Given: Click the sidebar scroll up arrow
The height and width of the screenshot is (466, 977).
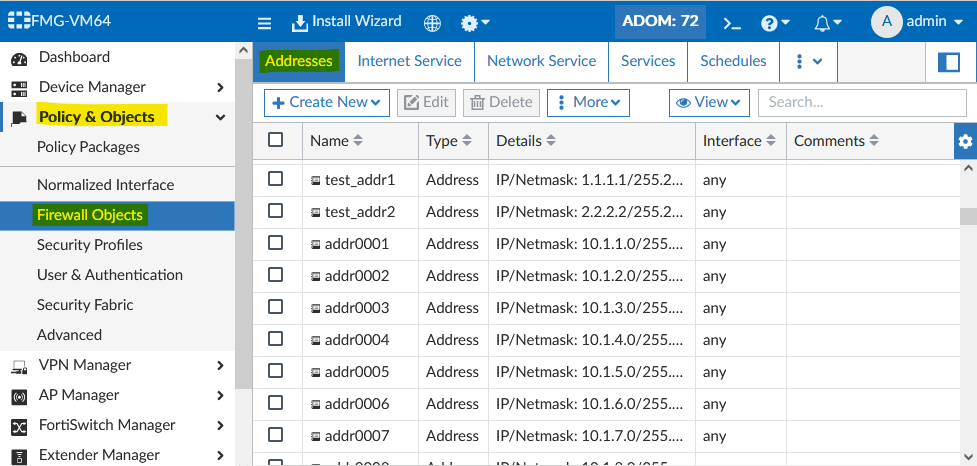Looking at the screenshot, I should (x=244, y=51).
